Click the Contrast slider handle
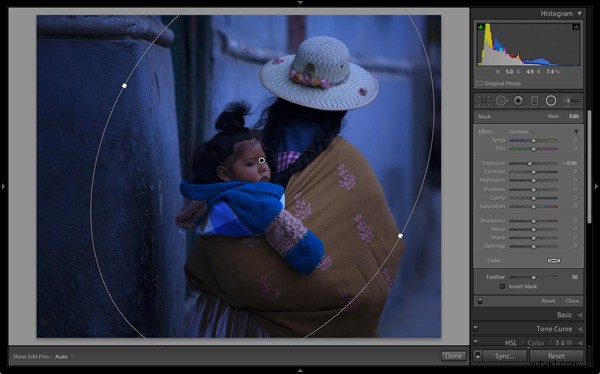600x374 pixels. pyautogui.click(x=533, y=171)
